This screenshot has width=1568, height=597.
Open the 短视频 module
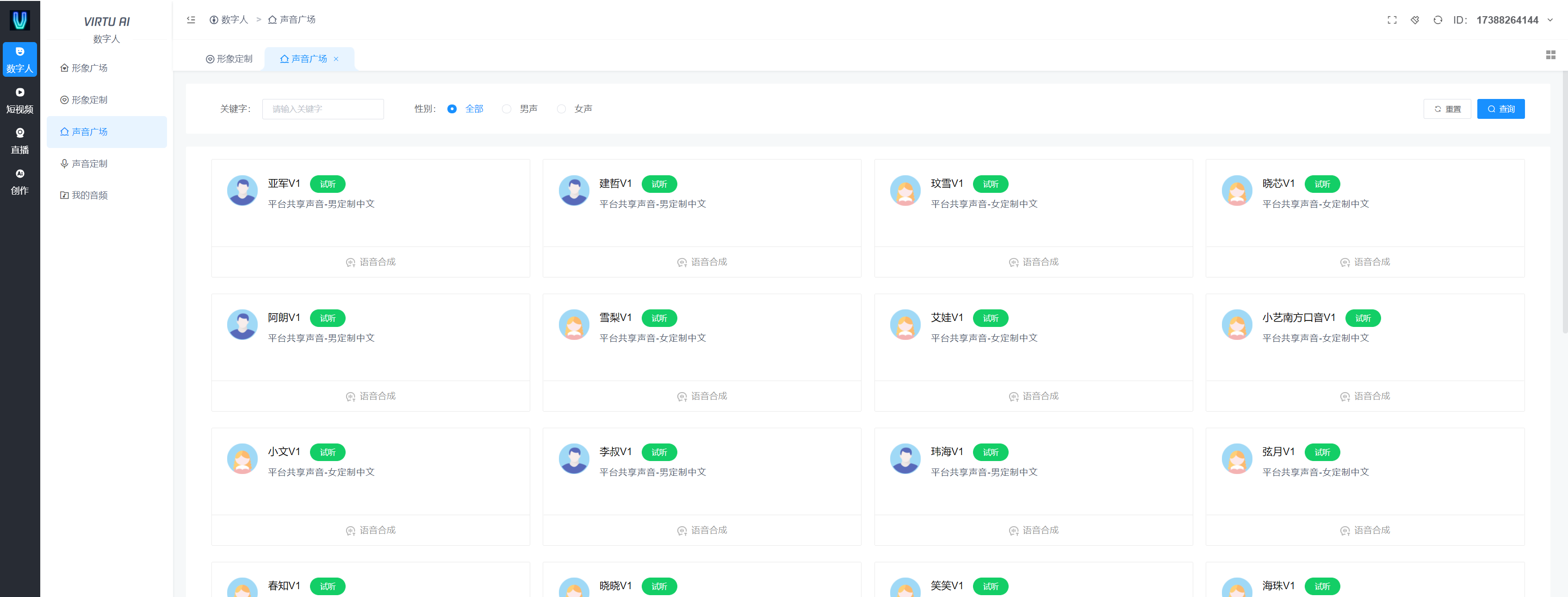(x=19, y=100)
